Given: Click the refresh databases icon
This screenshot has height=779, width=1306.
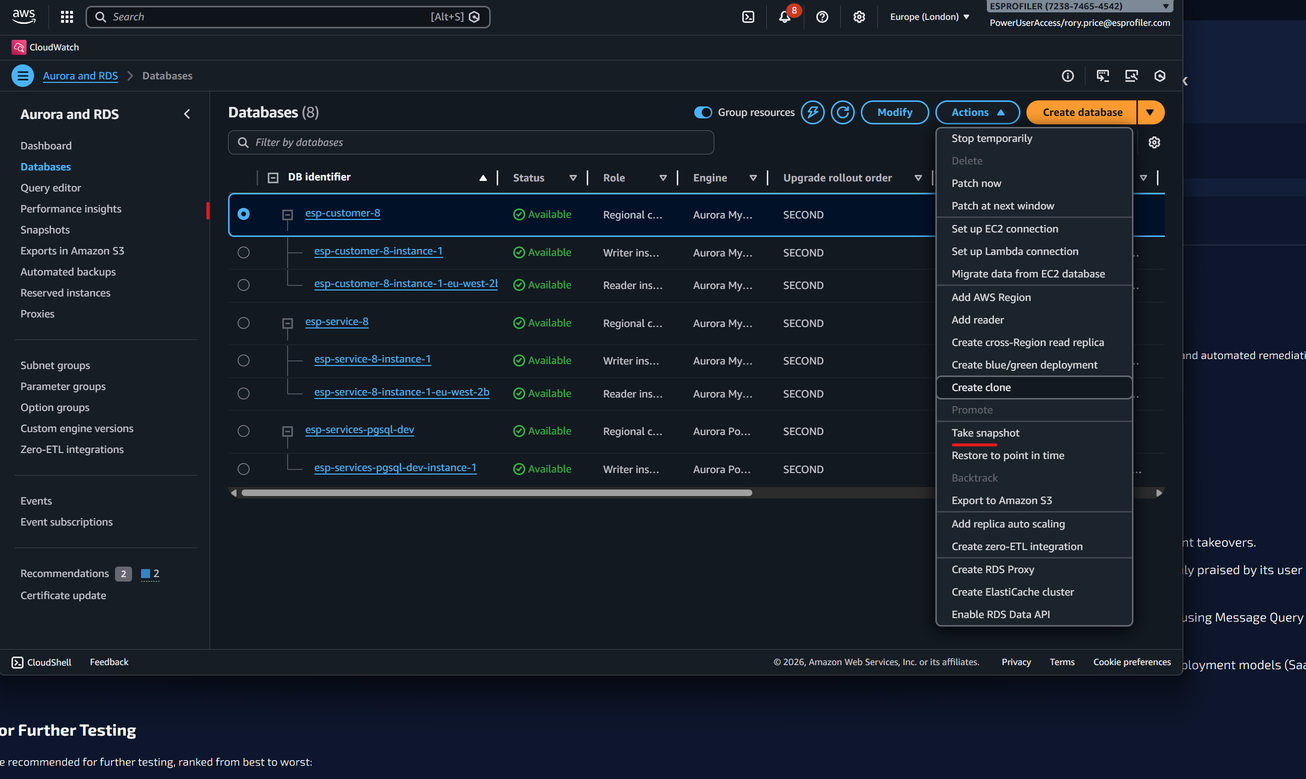Looking at the screenshot, I should tap(843, 112).
